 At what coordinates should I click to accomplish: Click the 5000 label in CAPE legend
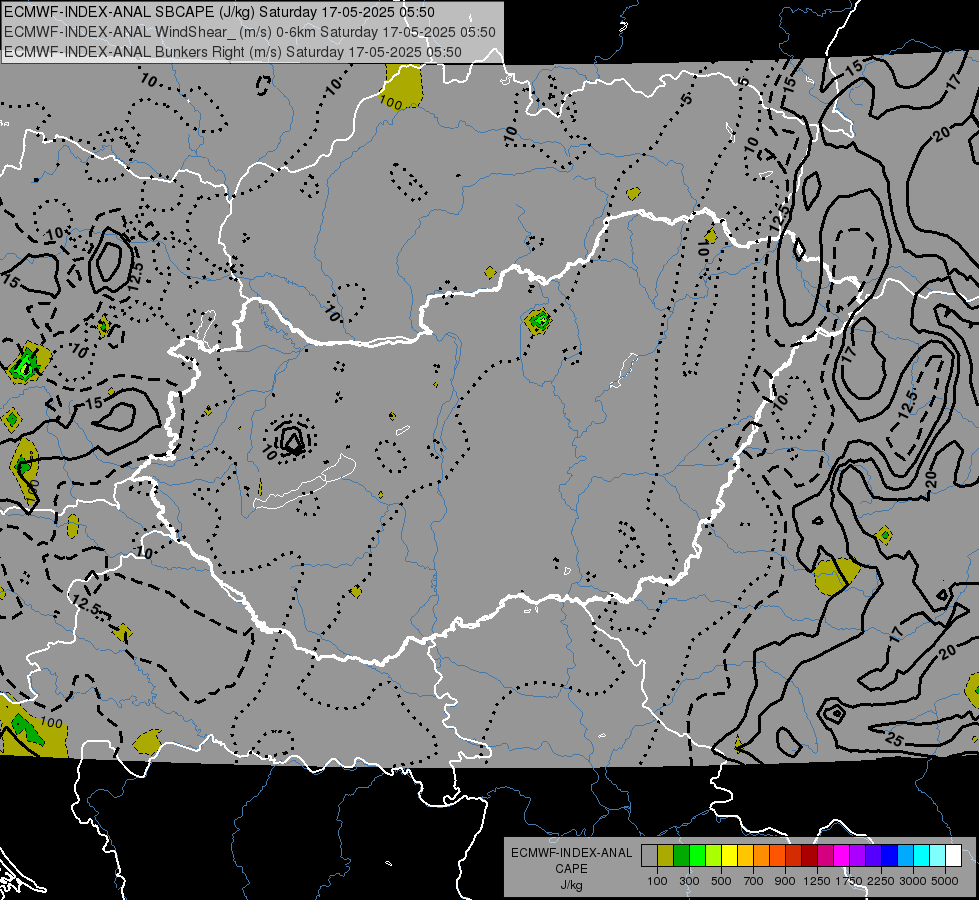pyautogui.click(x=944, y=881)
